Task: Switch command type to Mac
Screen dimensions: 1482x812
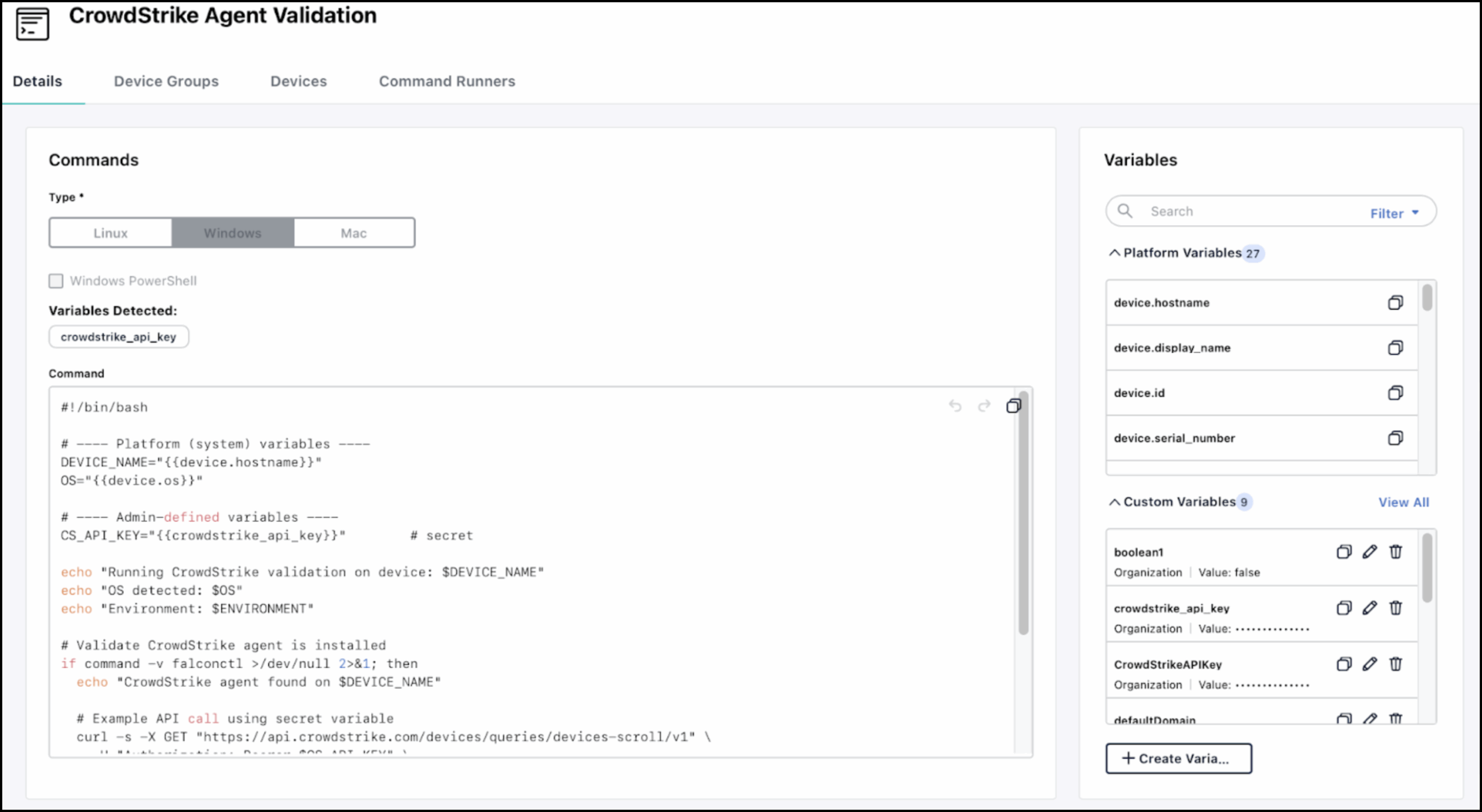Action: [x=354, y=233]
